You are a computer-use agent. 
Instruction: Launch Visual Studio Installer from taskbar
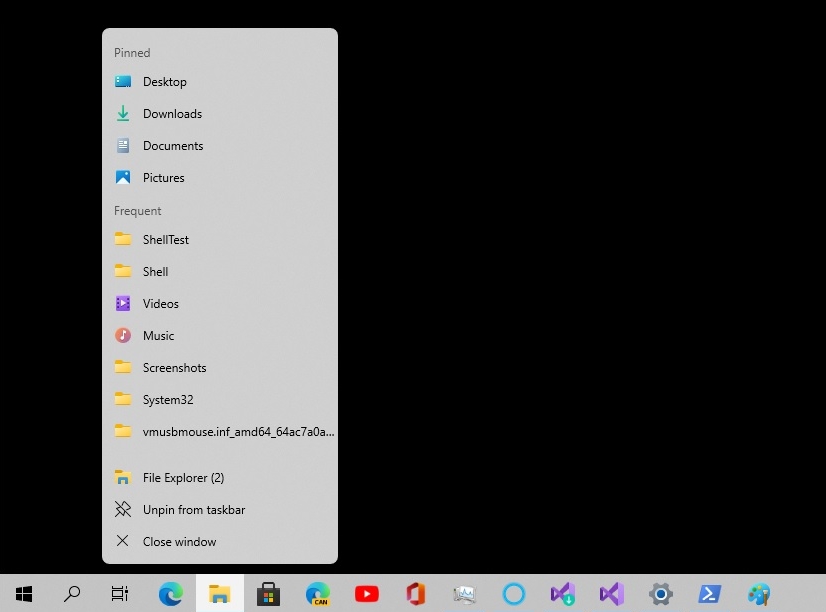click(563, 594)
